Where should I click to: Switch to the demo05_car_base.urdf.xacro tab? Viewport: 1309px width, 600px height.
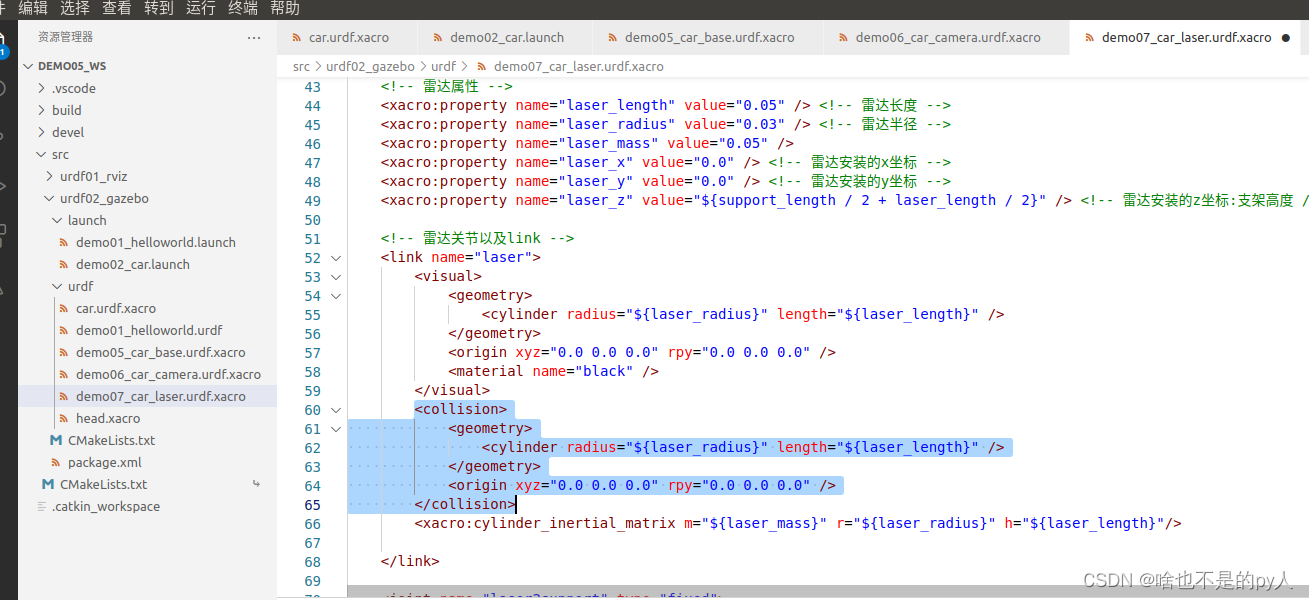pyautogui.click(x=708, y=37)
